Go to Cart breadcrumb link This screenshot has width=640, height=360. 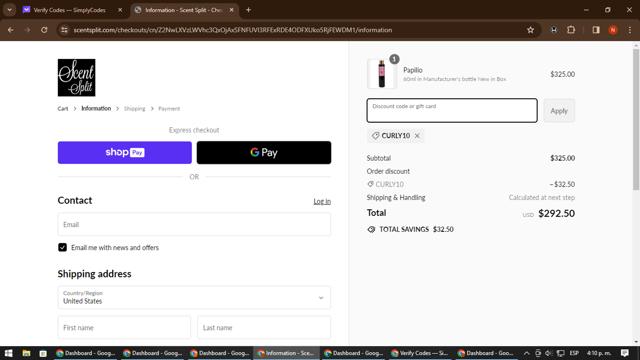pyautogui.click(x=62, y=109)
